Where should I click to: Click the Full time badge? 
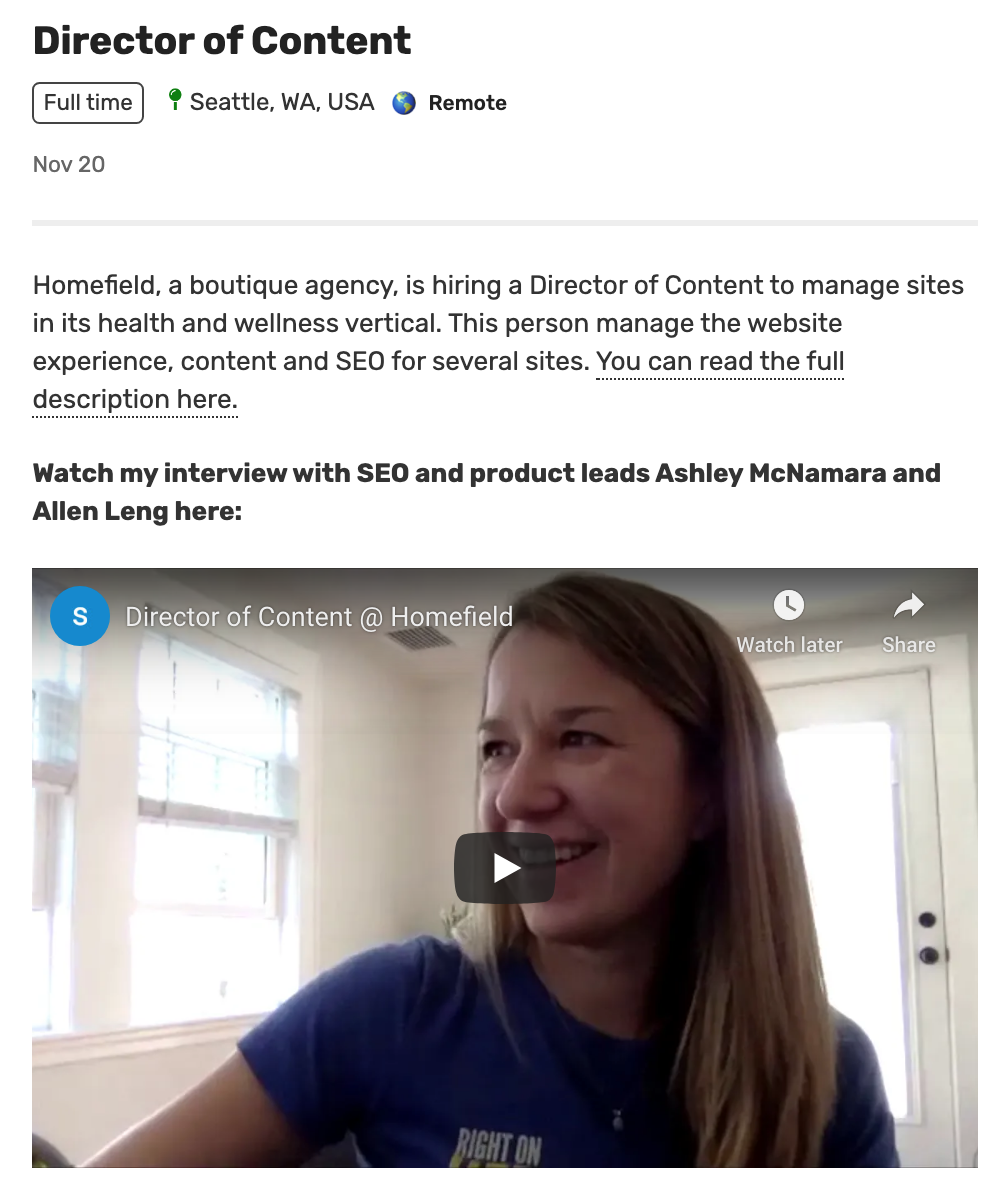pyautogui.click(x=88, y=102)
